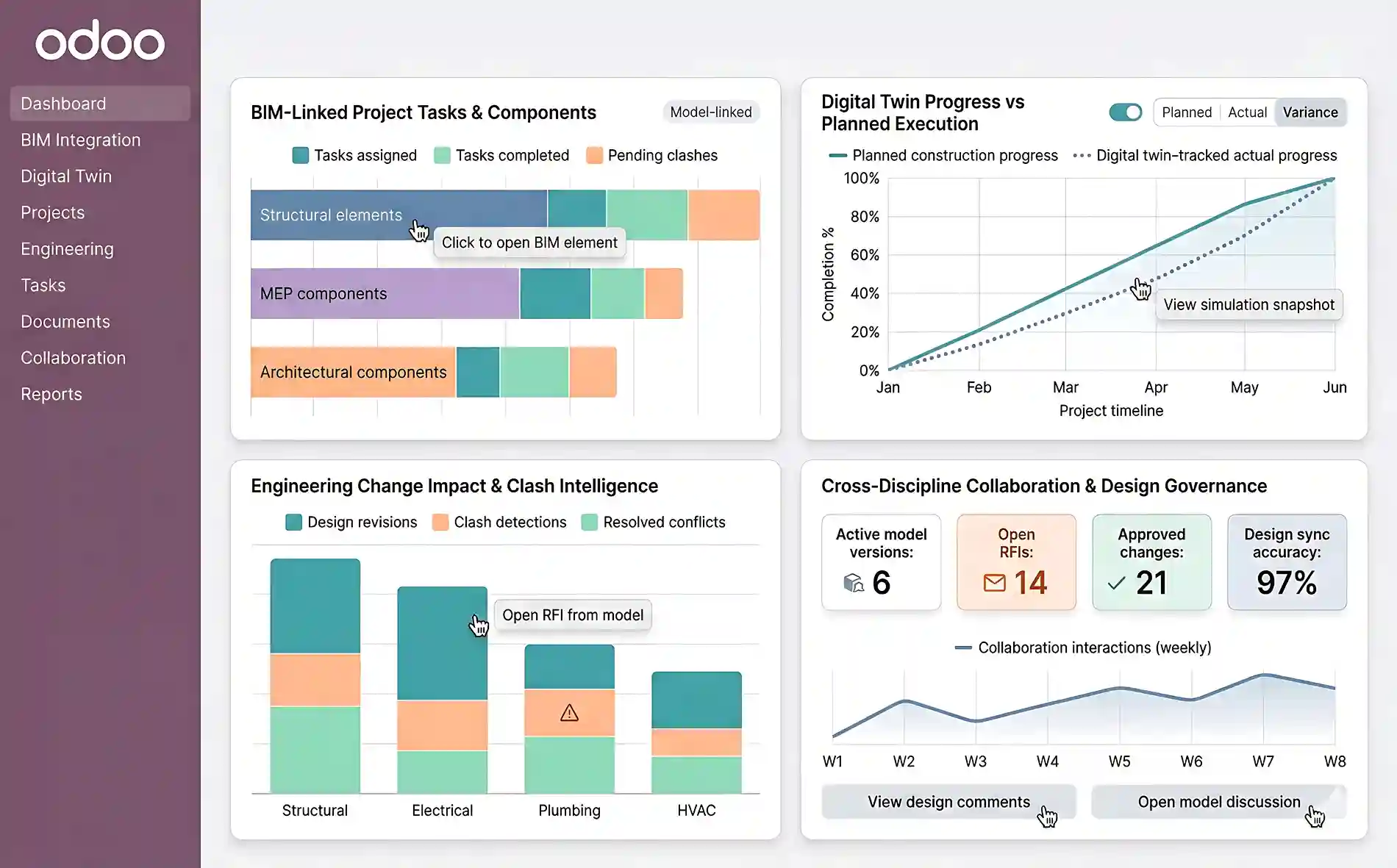This screenshot has height=868, width=1397.
Task: Click the Open RFI from model link
Action: click(573, 615)
